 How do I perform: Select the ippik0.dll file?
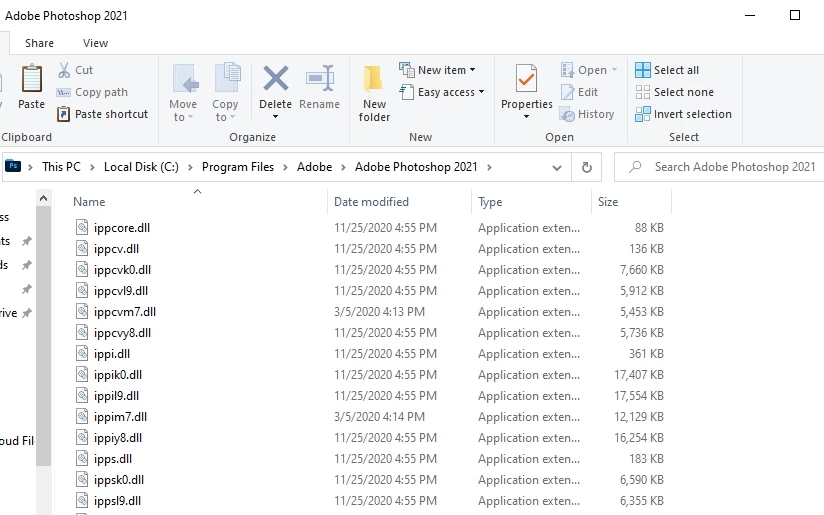(x=118, y=375)
